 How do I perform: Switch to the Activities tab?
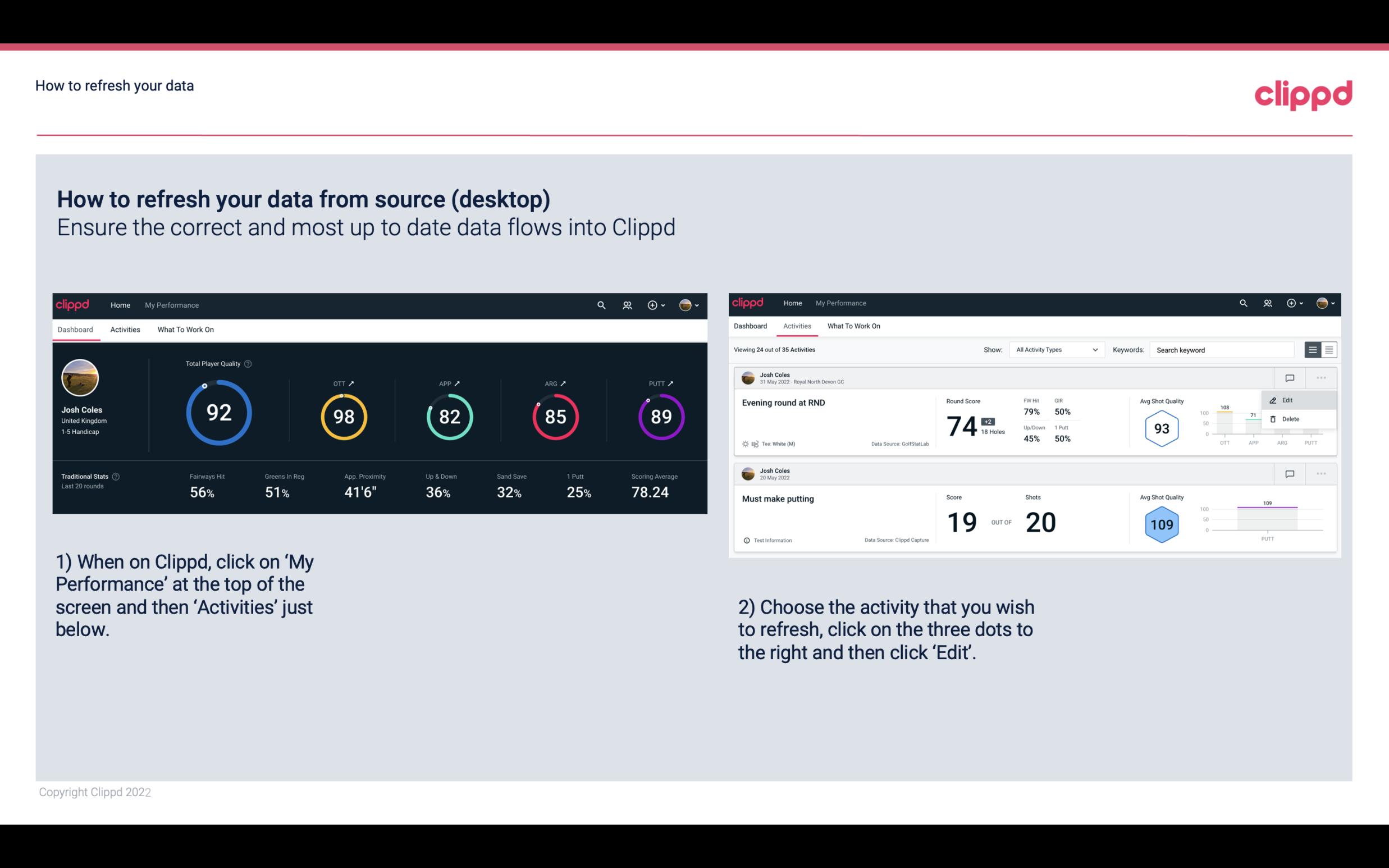point(125,329)
